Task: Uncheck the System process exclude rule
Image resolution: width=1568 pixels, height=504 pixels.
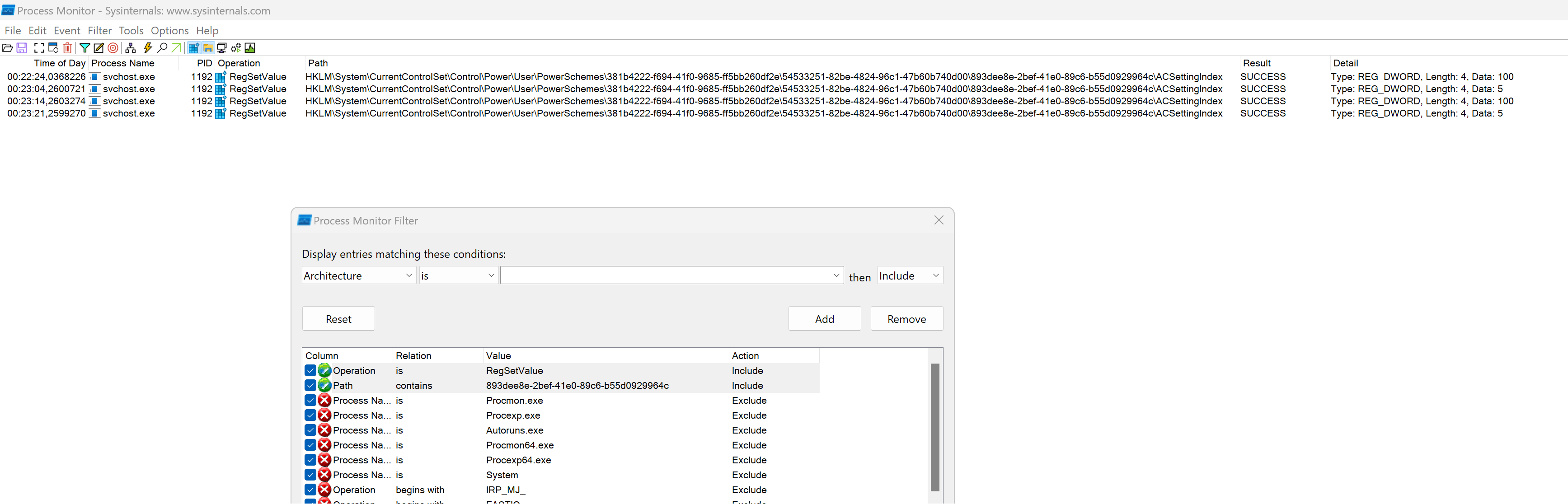Action: point(310,475)
